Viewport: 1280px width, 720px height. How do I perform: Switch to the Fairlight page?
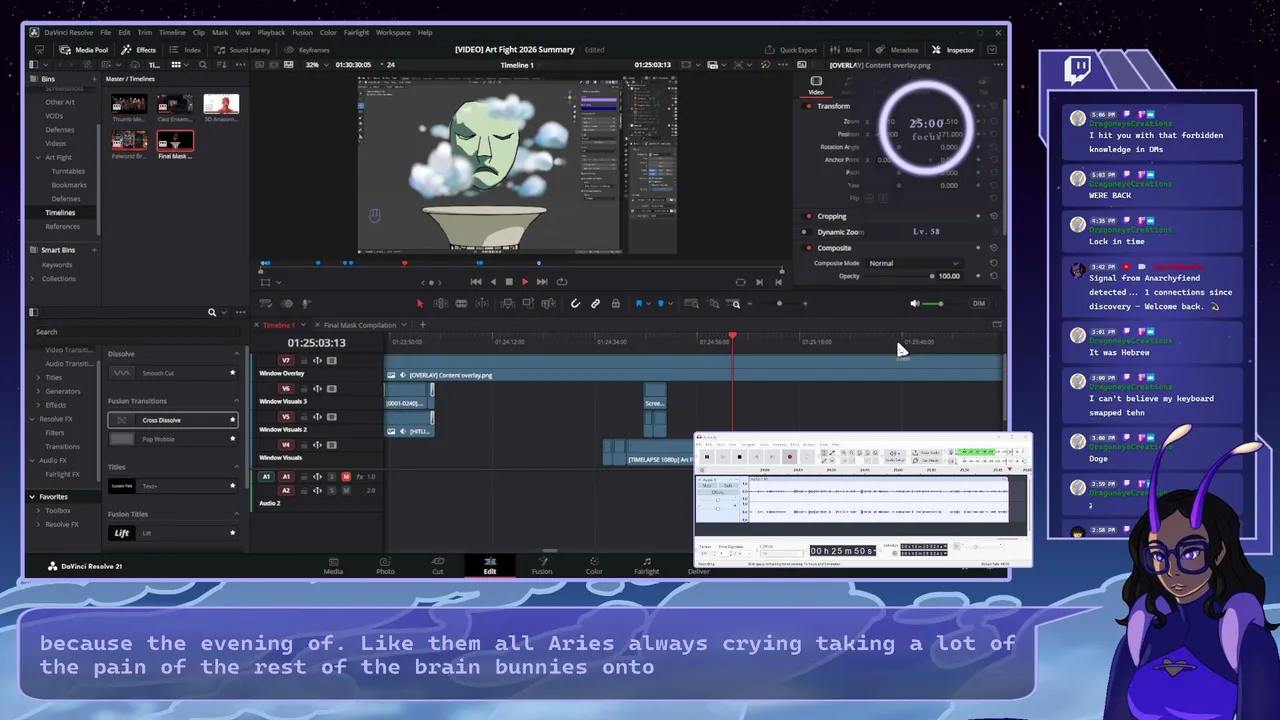(x=646, y=566)
